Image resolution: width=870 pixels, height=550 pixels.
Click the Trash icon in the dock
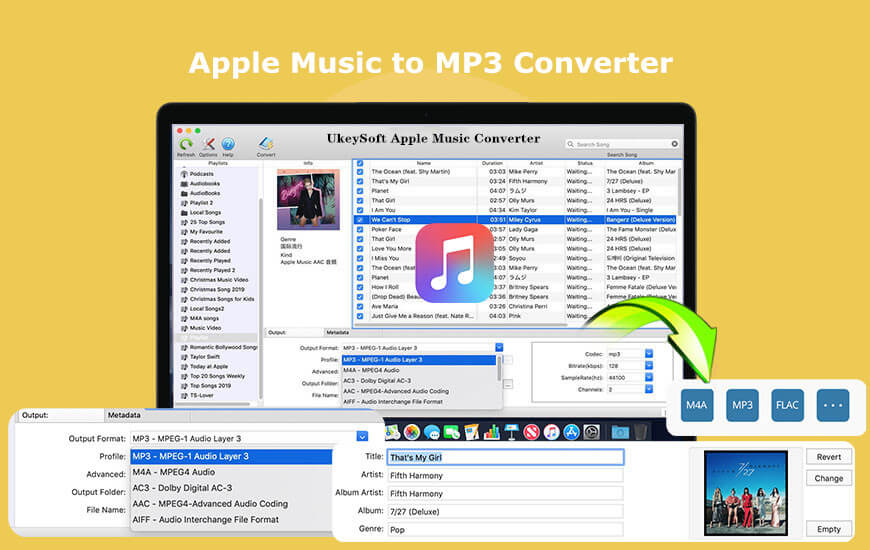pos(640,432)
